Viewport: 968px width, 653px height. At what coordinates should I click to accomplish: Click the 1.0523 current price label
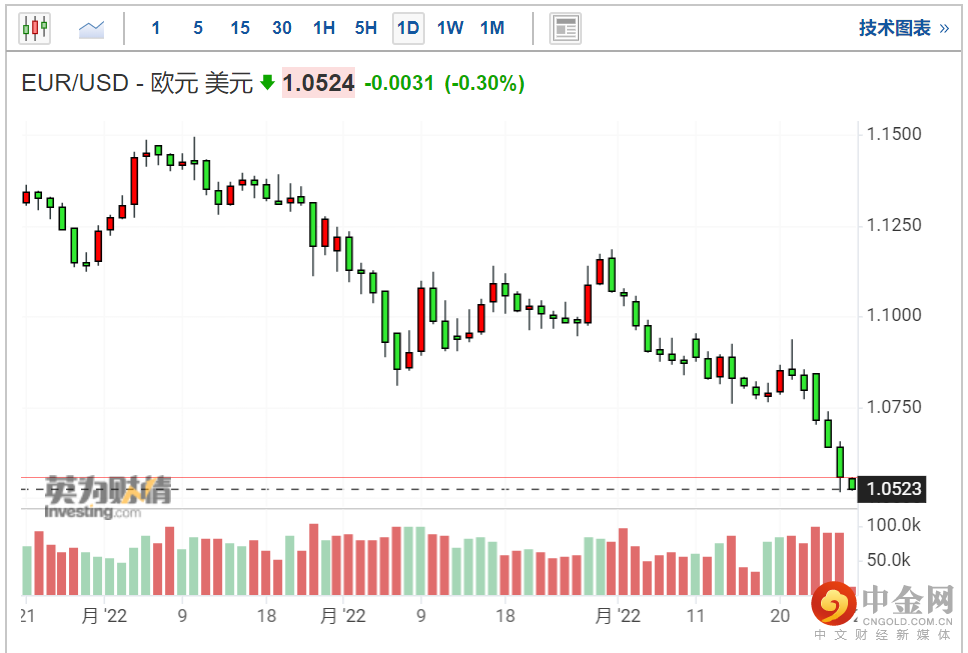894,489
